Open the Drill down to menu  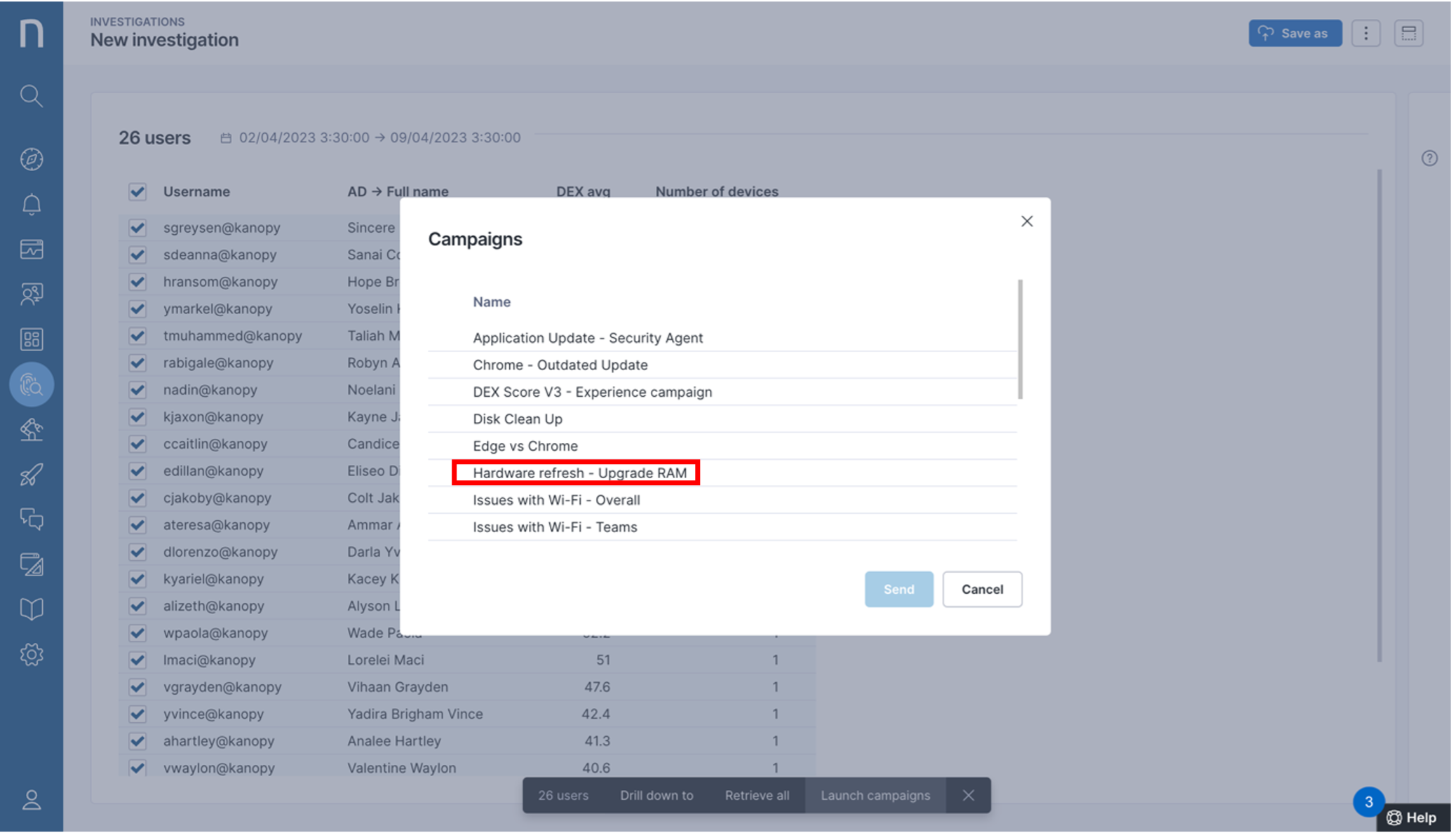656,795
